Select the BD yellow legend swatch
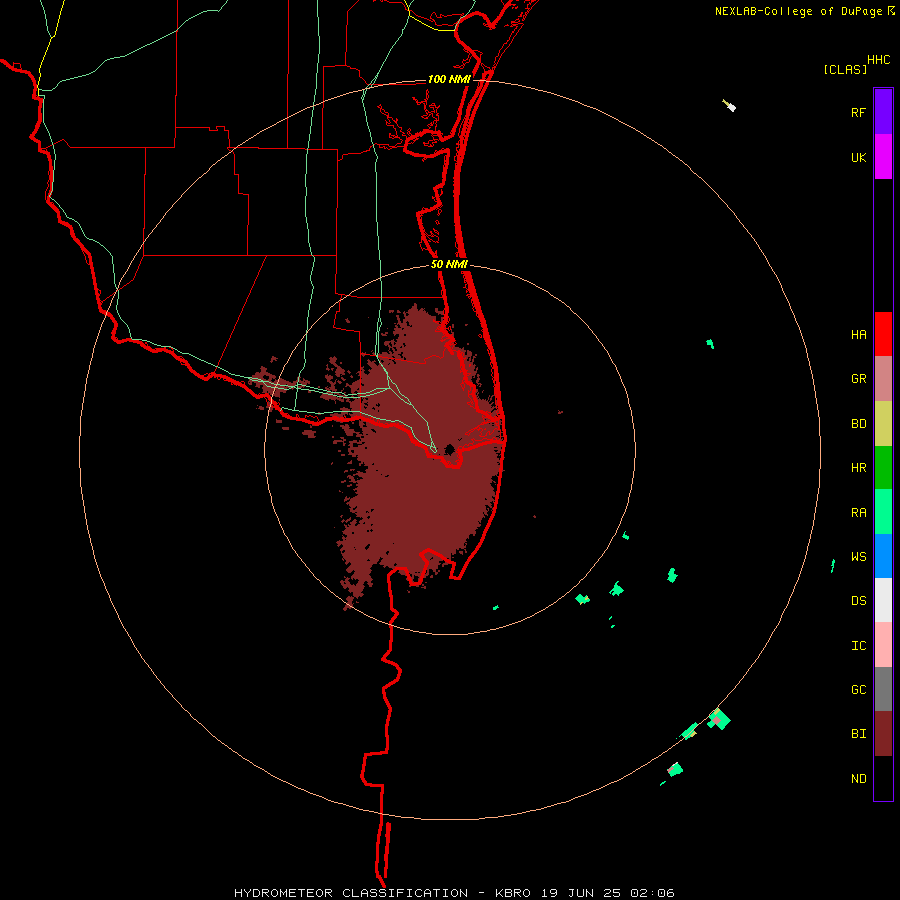This screenshot has width=900, height=900. click(883, 424)
